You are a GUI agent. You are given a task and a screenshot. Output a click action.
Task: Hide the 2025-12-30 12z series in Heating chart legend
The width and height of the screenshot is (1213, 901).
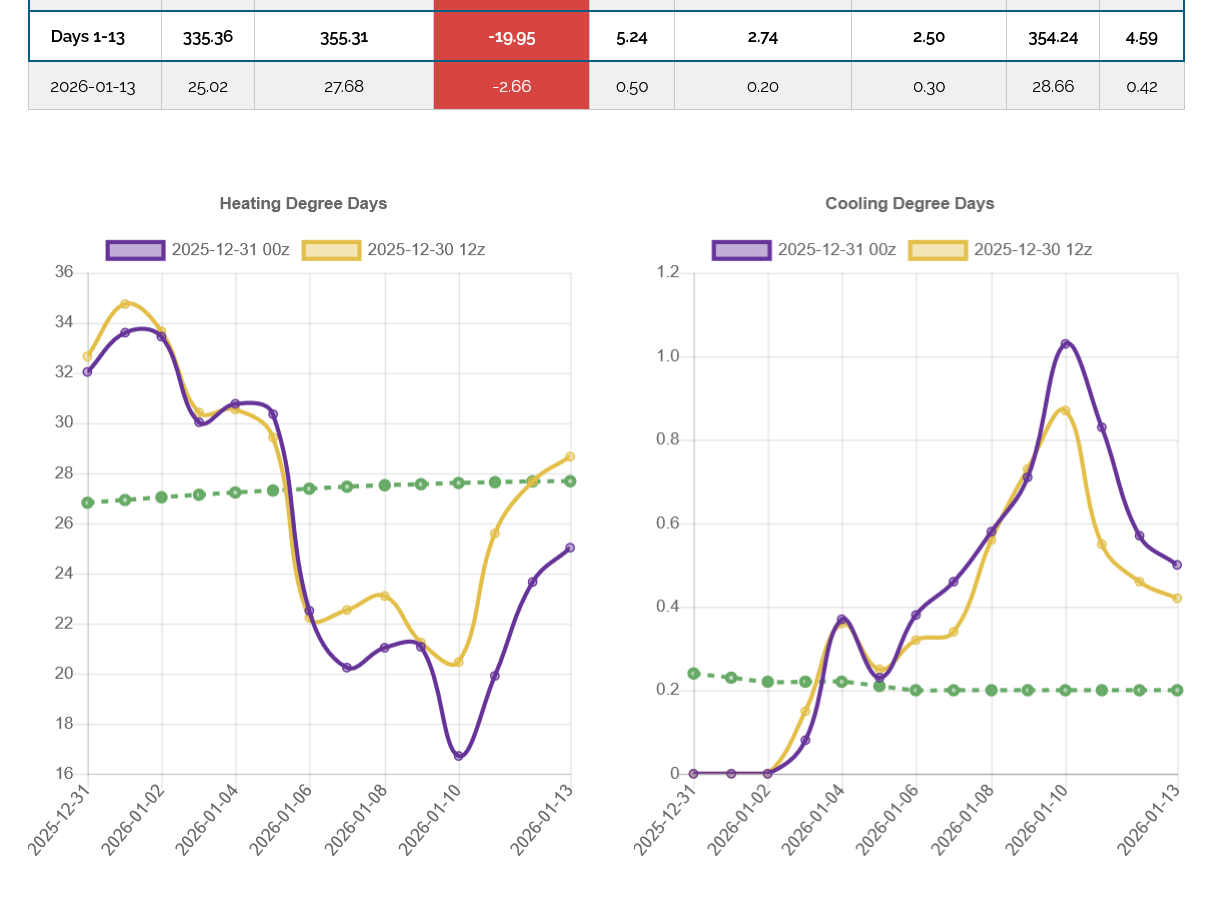(x=331, y=250)
